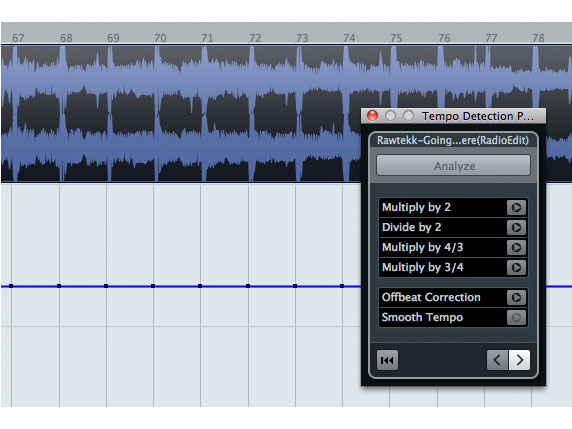Screen dimensions: 572x429
Task: Click the Multiply by 2 label text
Action: [x=416, y=208]
